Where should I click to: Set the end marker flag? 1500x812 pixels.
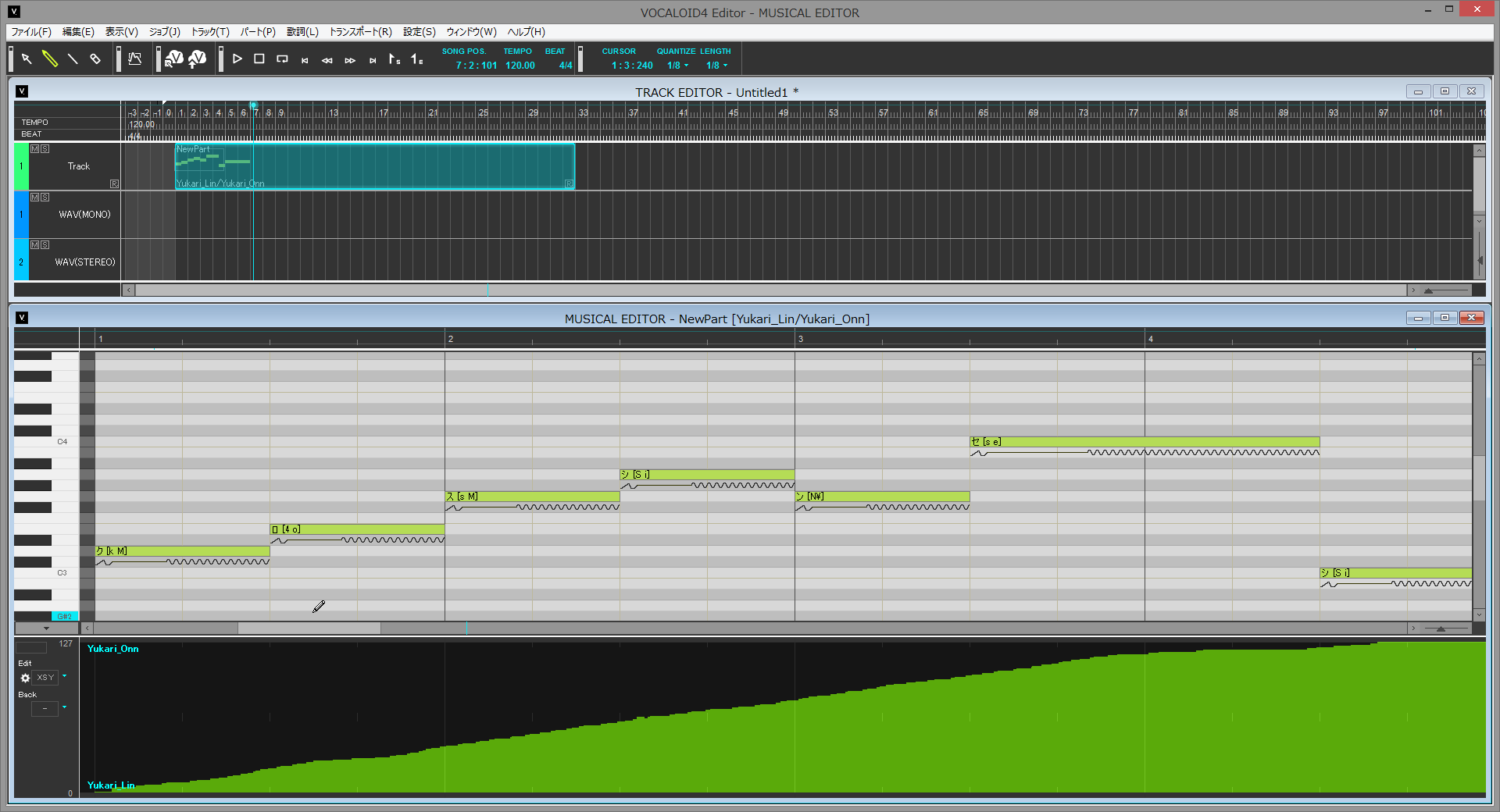point(417,59)
